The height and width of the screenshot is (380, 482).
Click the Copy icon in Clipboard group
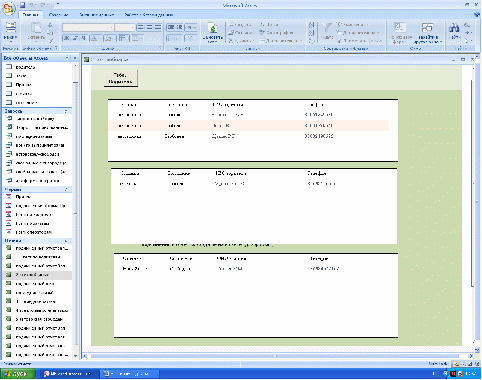pos(50,33)
